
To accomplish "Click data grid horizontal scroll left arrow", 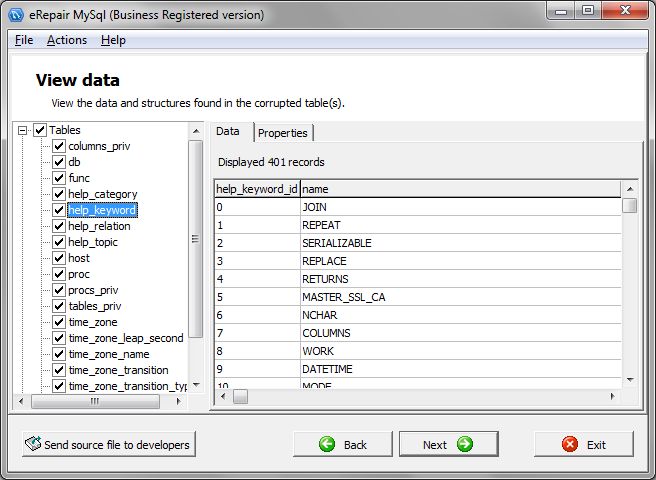I will point(223,396).
